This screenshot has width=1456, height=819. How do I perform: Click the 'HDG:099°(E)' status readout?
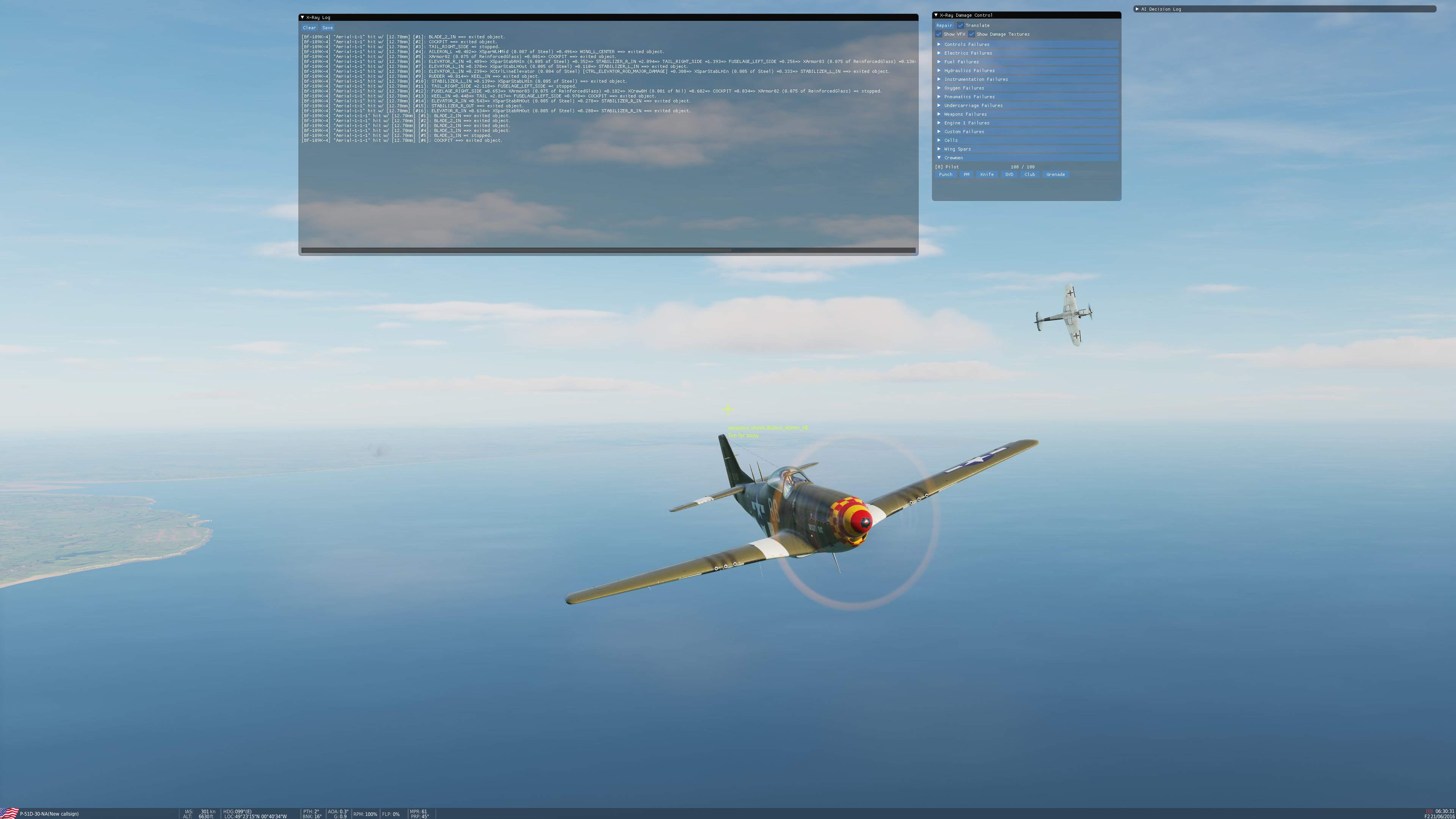(x=237, y=812)
